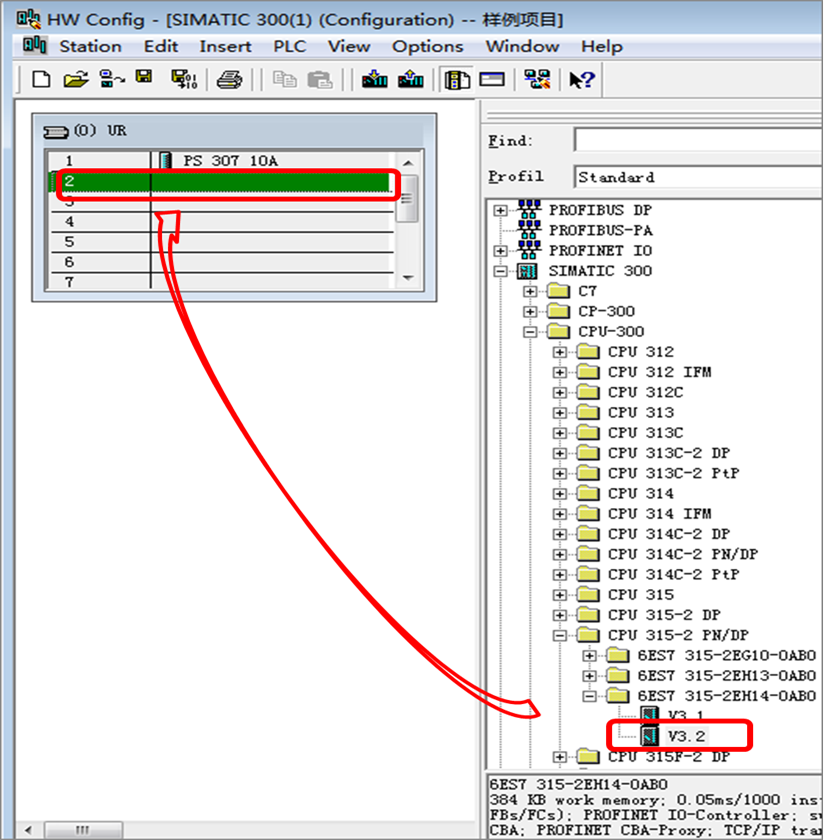Select the CPU 314C-2 PtP entry

coord(673,575)
